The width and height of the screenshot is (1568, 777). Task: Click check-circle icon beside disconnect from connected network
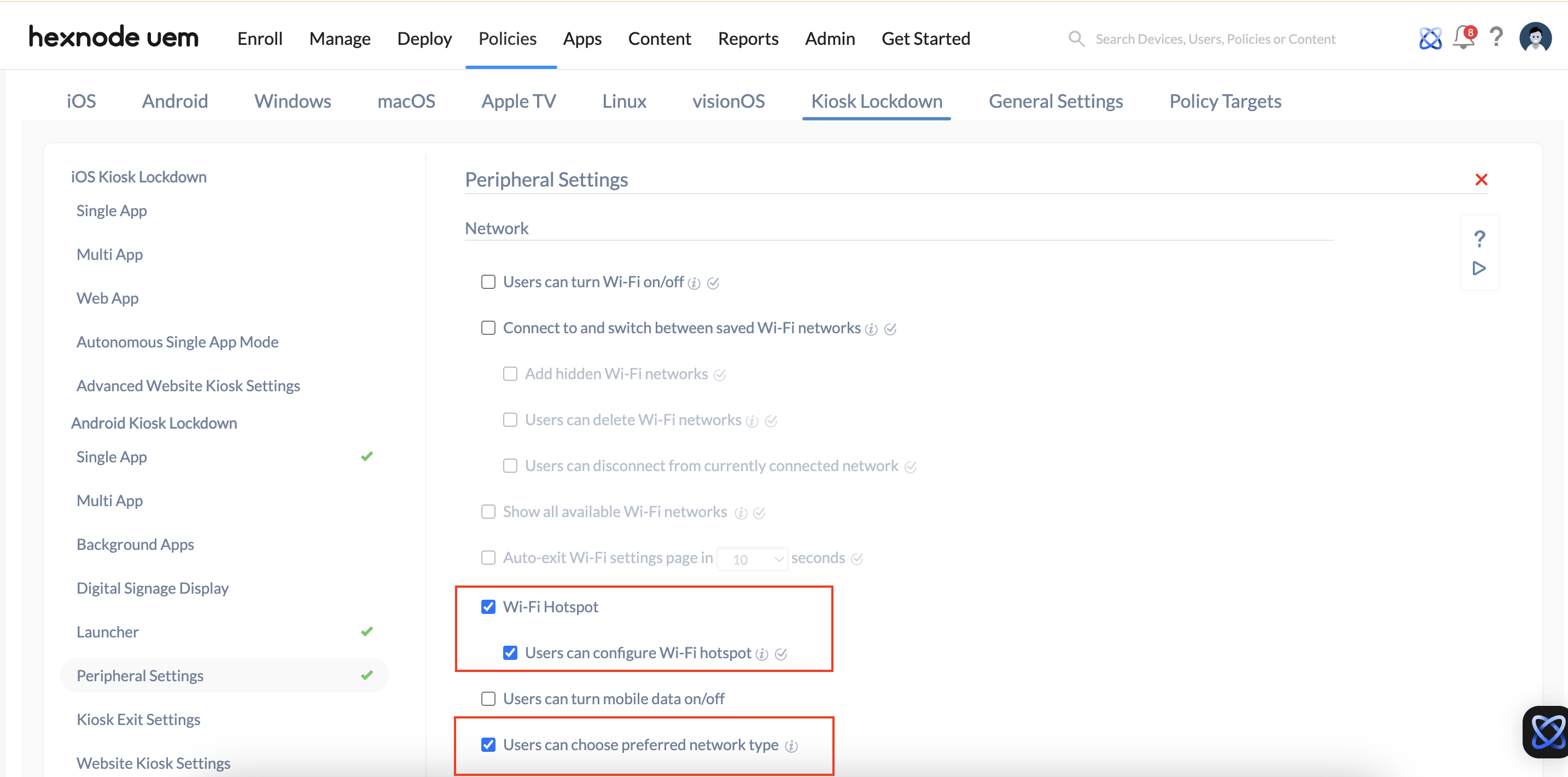pyautogui.click(x=911, y=467)
